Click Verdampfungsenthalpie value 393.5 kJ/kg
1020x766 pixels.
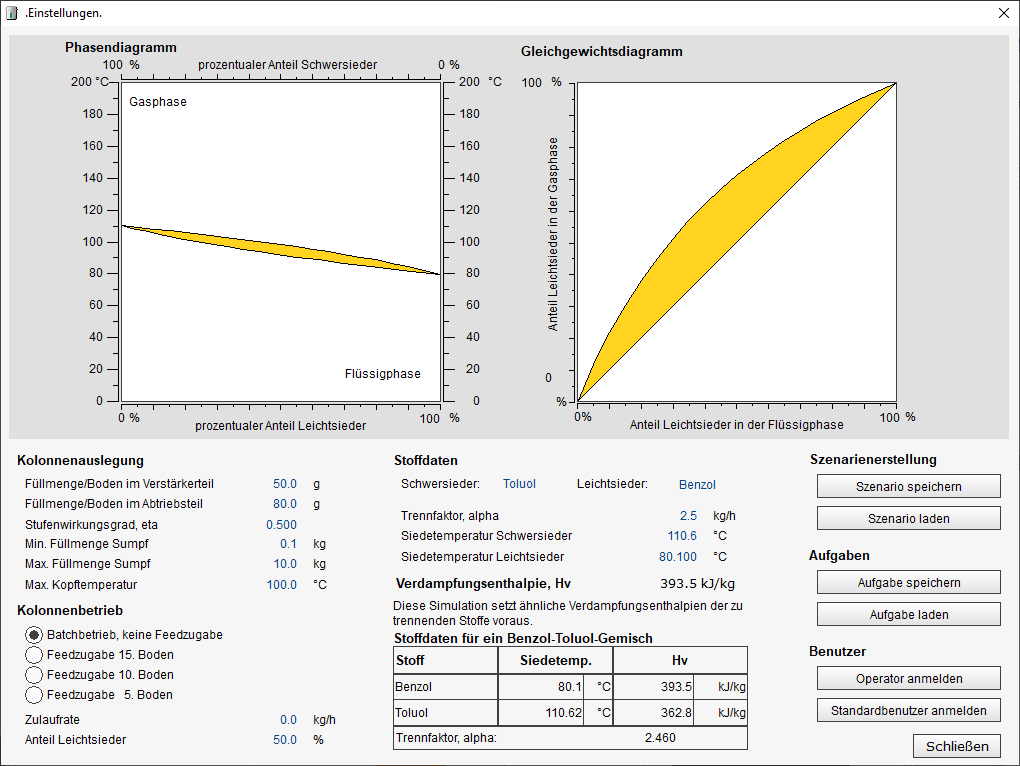(697, 583)
